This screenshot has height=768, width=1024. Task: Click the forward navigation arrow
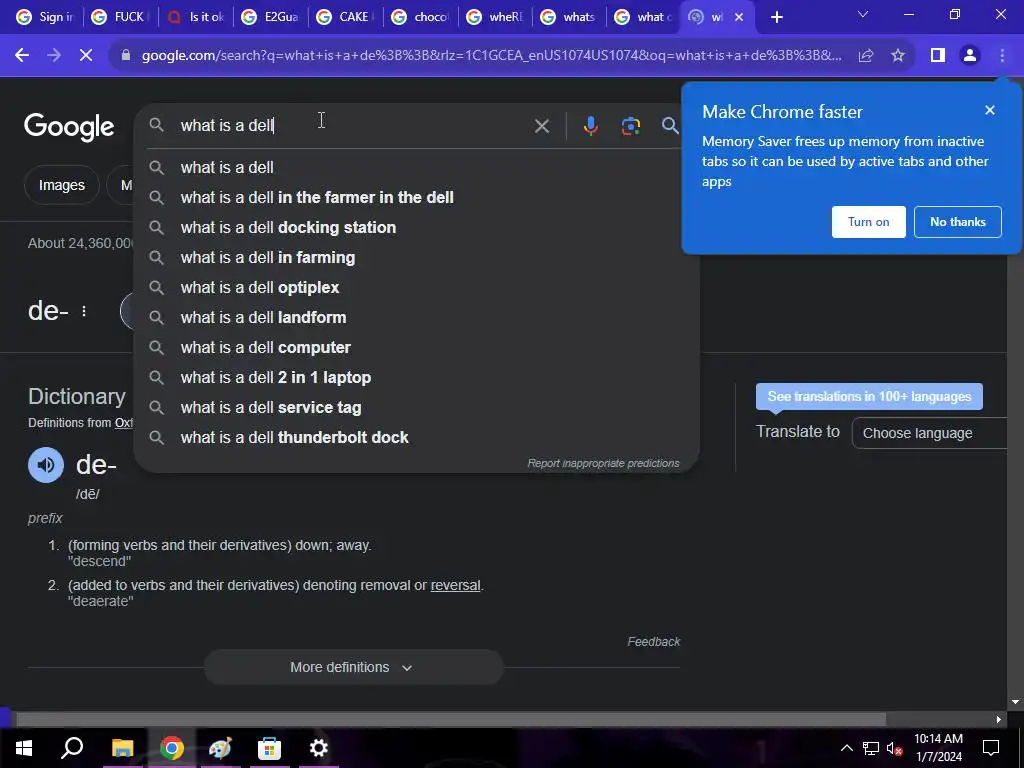coord(54,56)
